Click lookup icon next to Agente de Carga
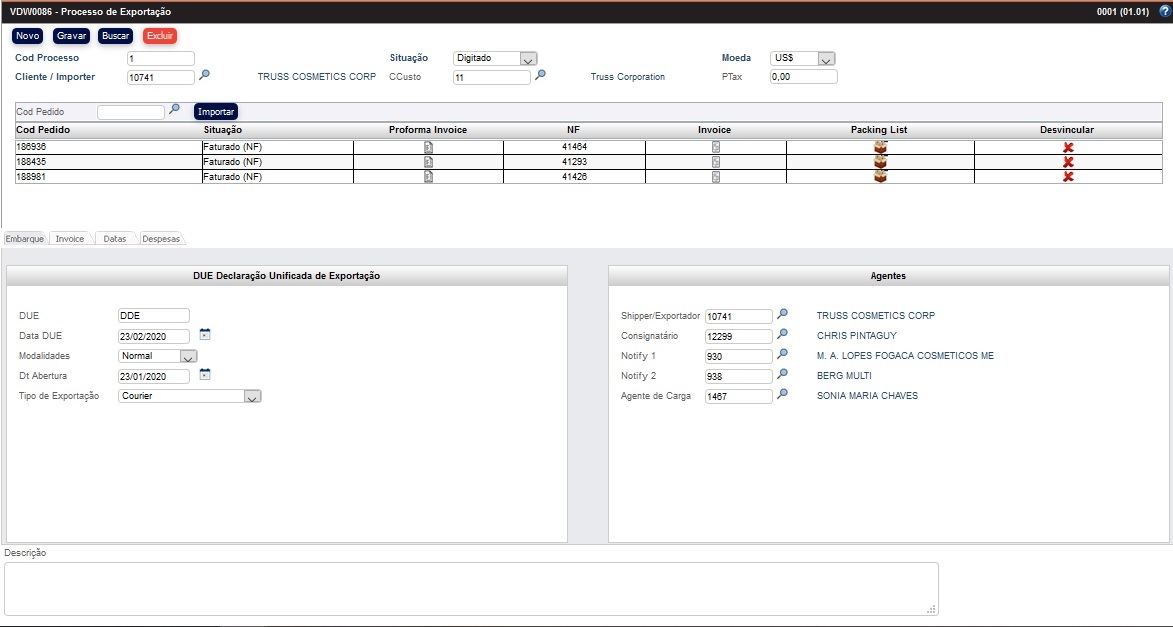This screenshot has width=1173, height=627. pos(783,395)
